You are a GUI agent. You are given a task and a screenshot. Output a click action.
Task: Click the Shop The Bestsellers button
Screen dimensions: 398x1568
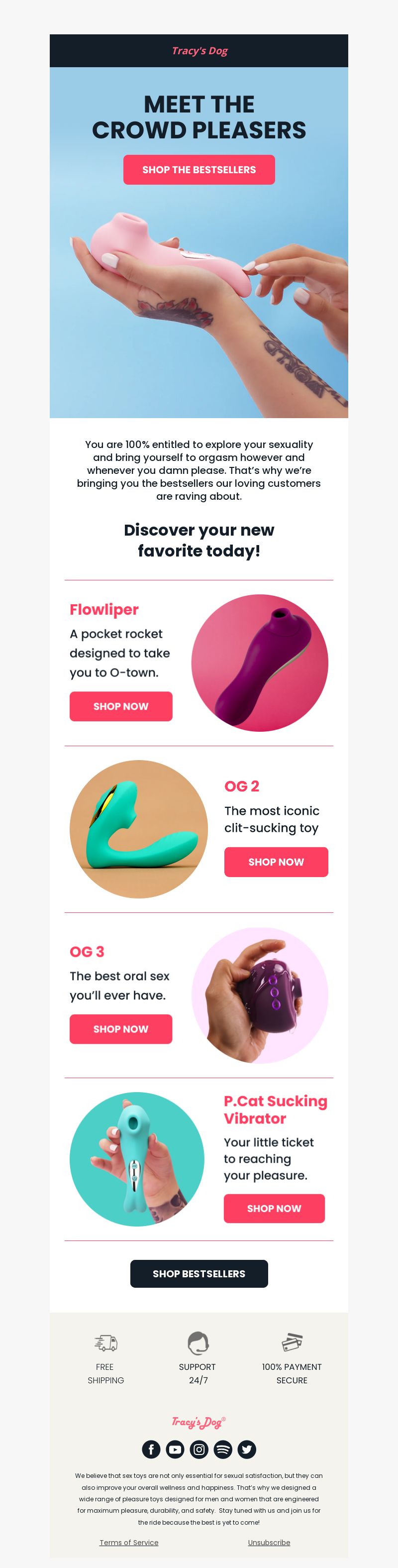tap(199, 170)
